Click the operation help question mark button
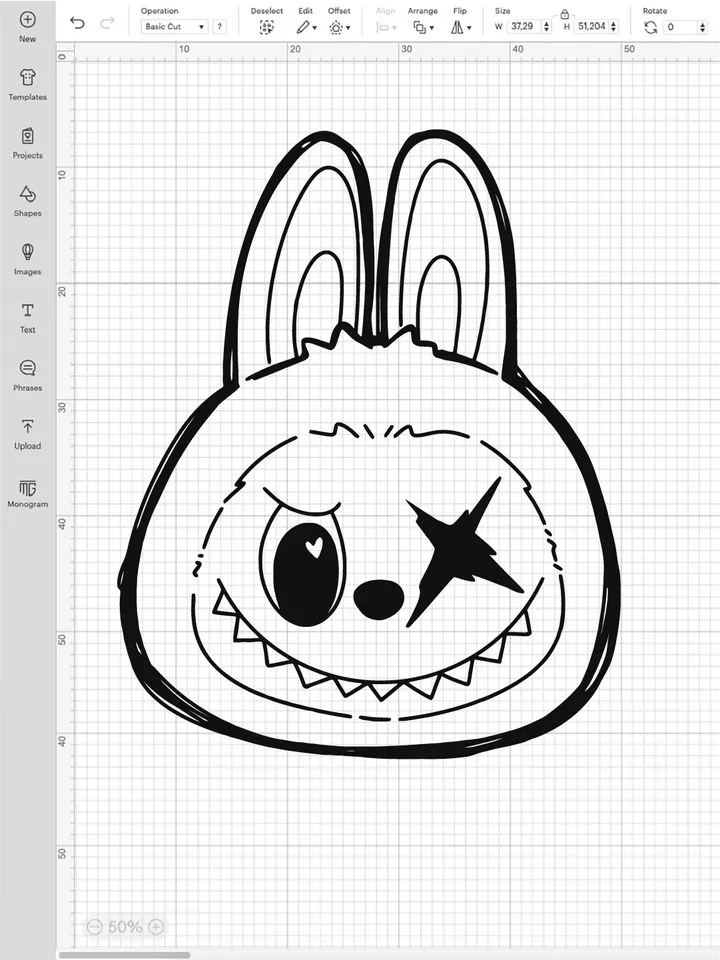This screenshot has width=720, height=960. 219,27
